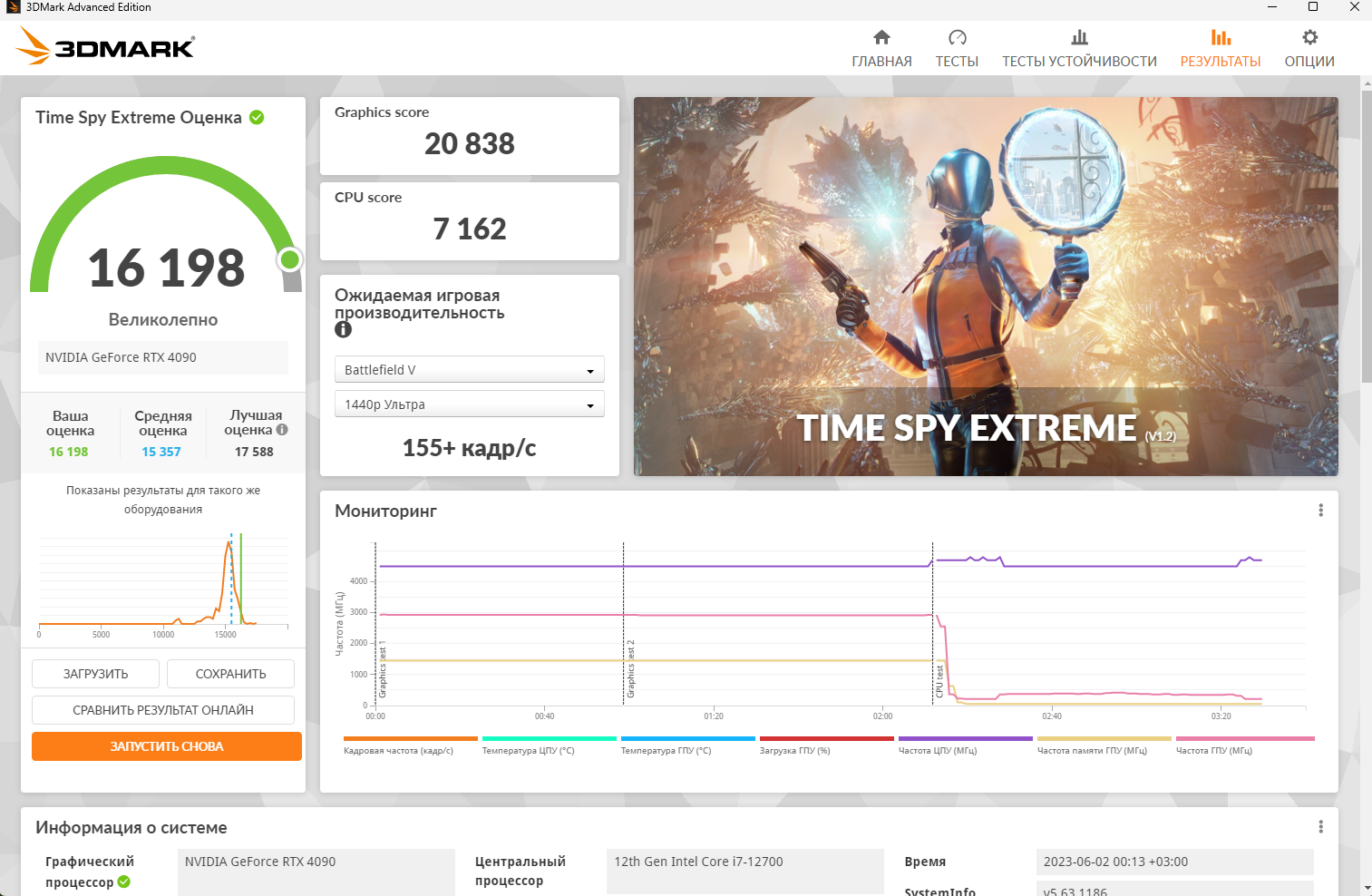
Task: Open the 1440p Ультра resolution dropdown
Action: pyautogui.click(x=469, y=404)
